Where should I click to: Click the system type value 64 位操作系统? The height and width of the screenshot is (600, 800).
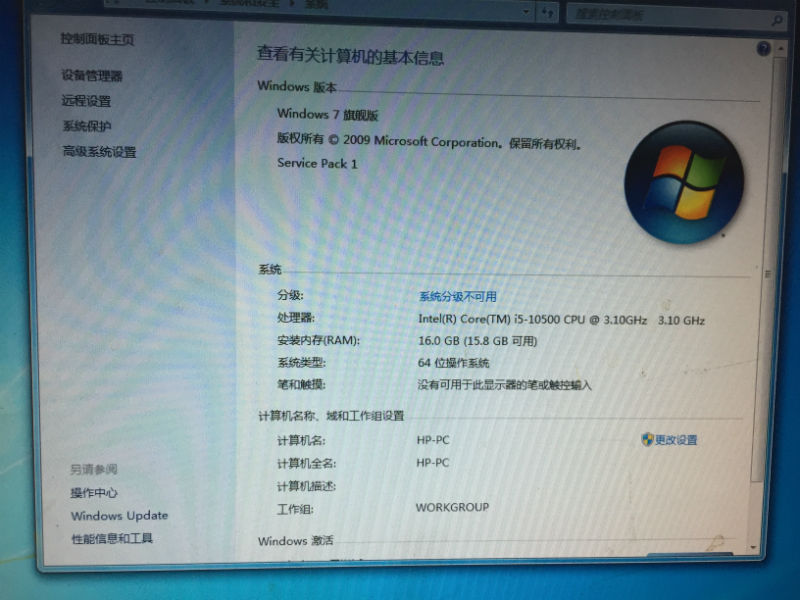coord(453,363)
